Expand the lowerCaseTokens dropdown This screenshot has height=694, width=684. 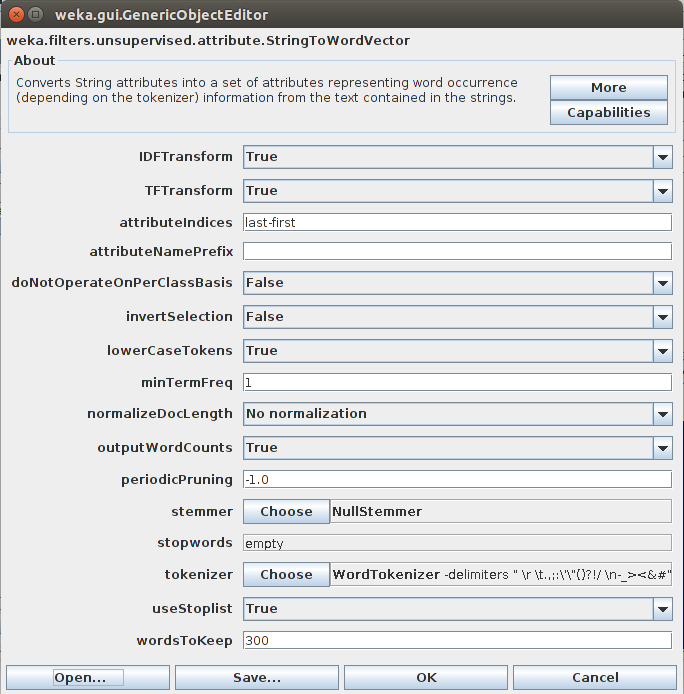458,351
